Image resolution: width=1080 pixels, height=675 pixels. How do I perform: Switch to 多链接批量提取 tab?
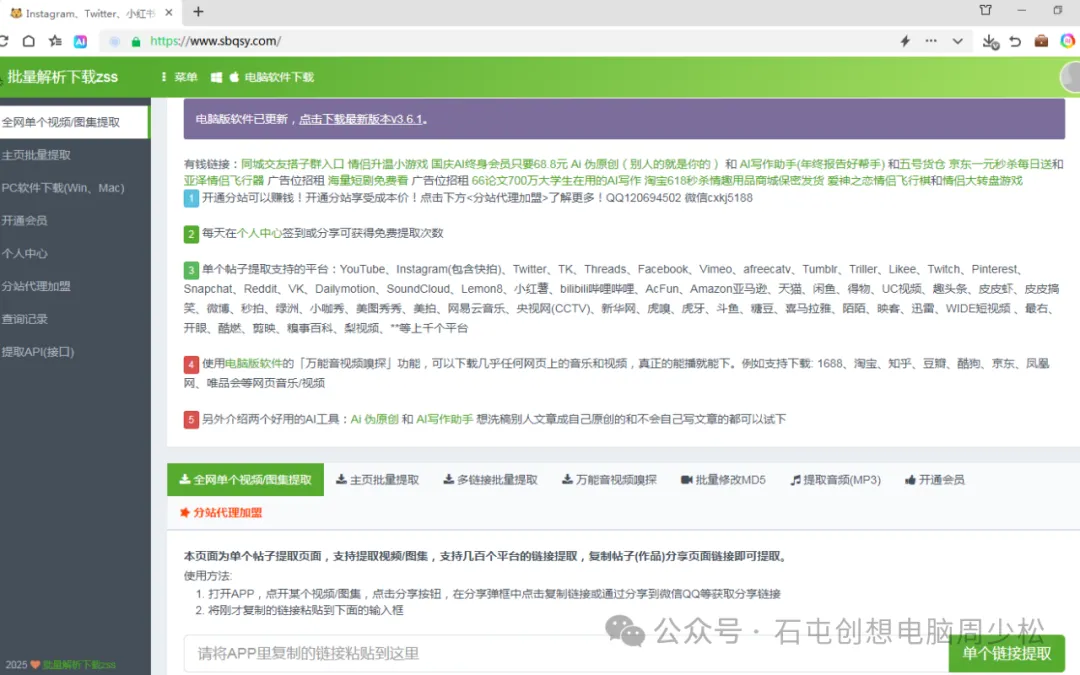[490, 480]
